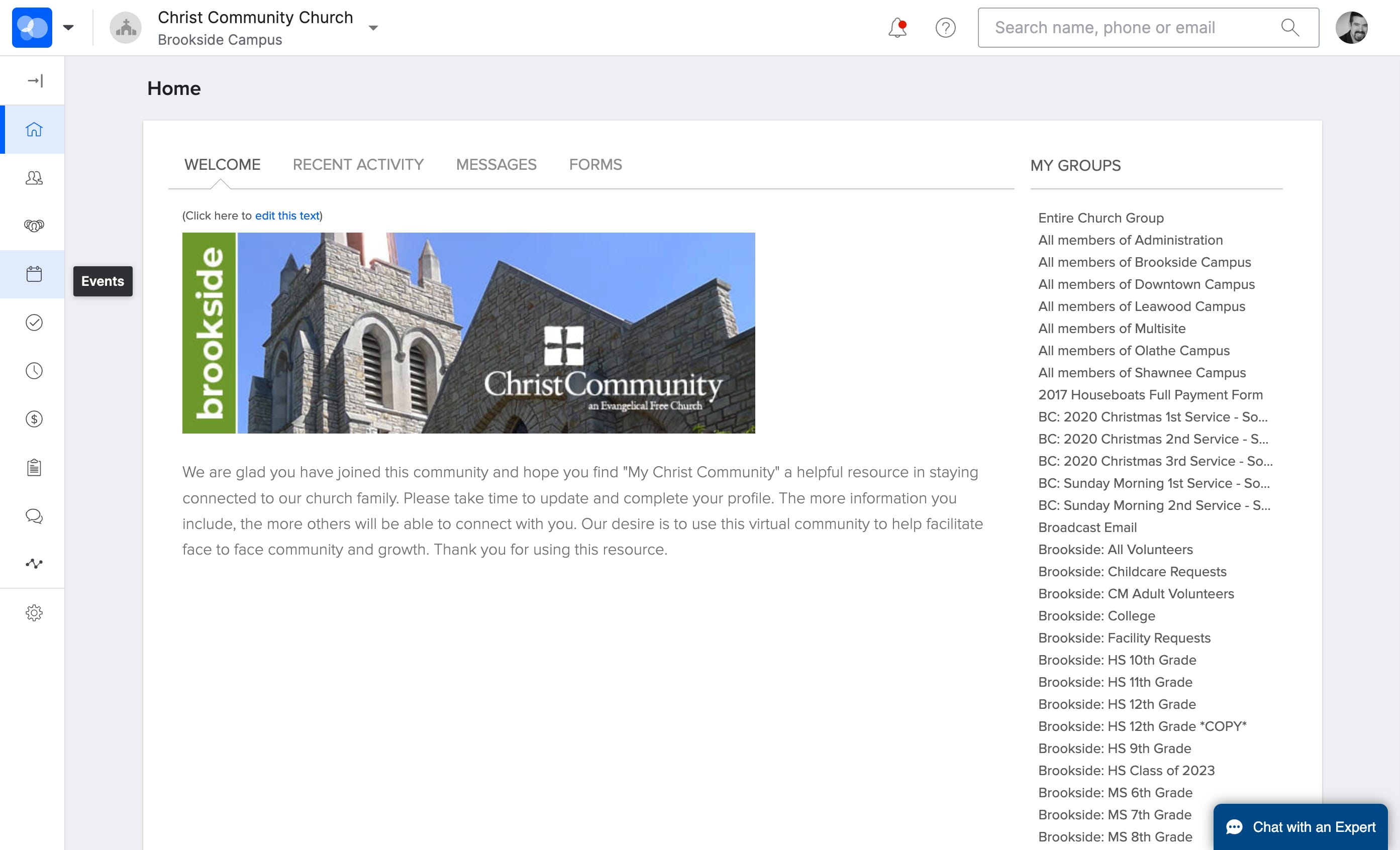Open Brookside: HS 12th Grade group
Viewport: 1400px width, 850px height.
[1117, 704]
